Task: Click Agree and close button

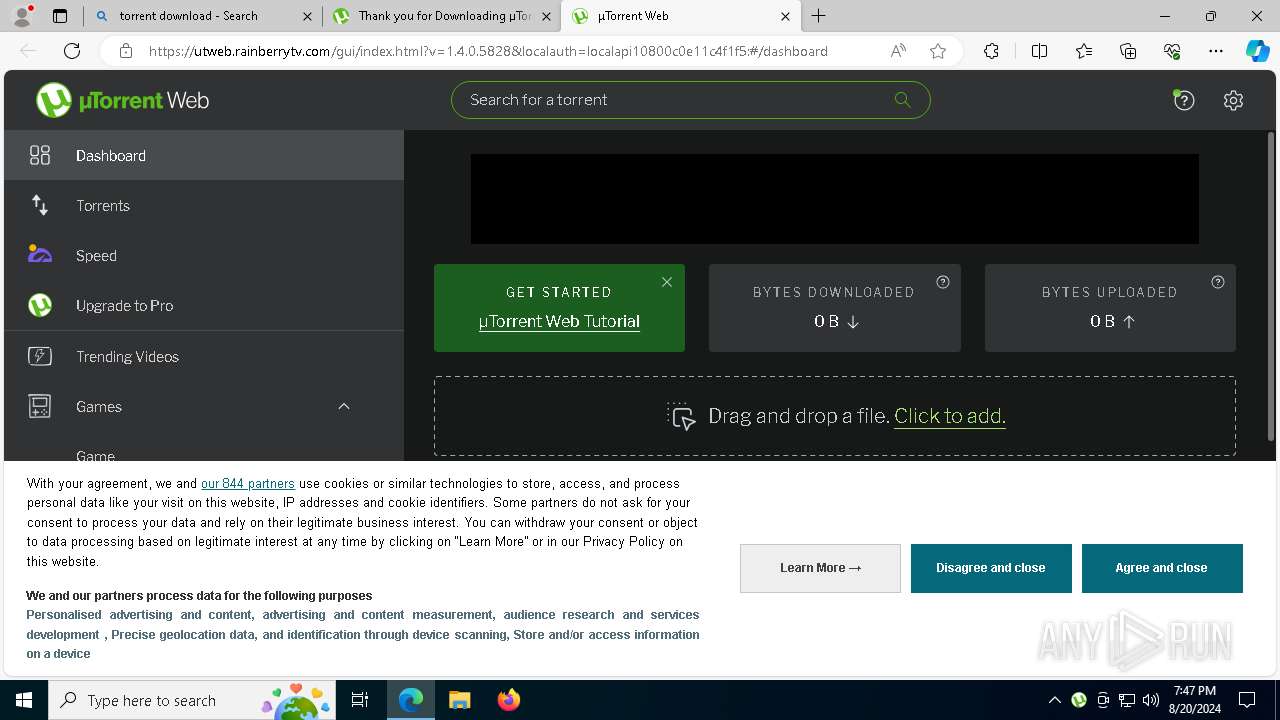Action: tap(1162, 568)
